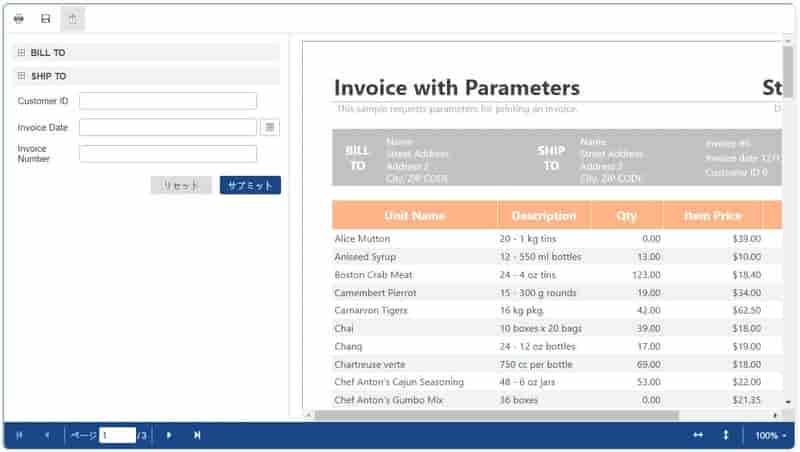This screenshot has height=452, width=800.
Task: Click the Camembert Pierrot row name
Action: click(375, 292)
